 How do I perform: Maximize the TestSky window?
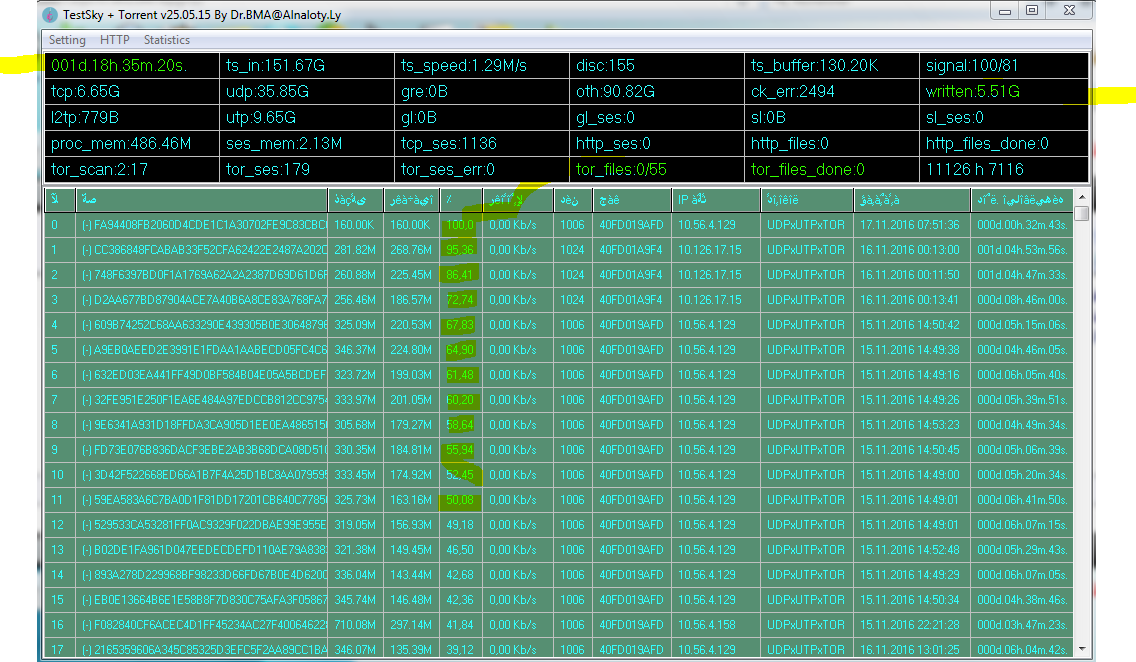click(1031, 11)
